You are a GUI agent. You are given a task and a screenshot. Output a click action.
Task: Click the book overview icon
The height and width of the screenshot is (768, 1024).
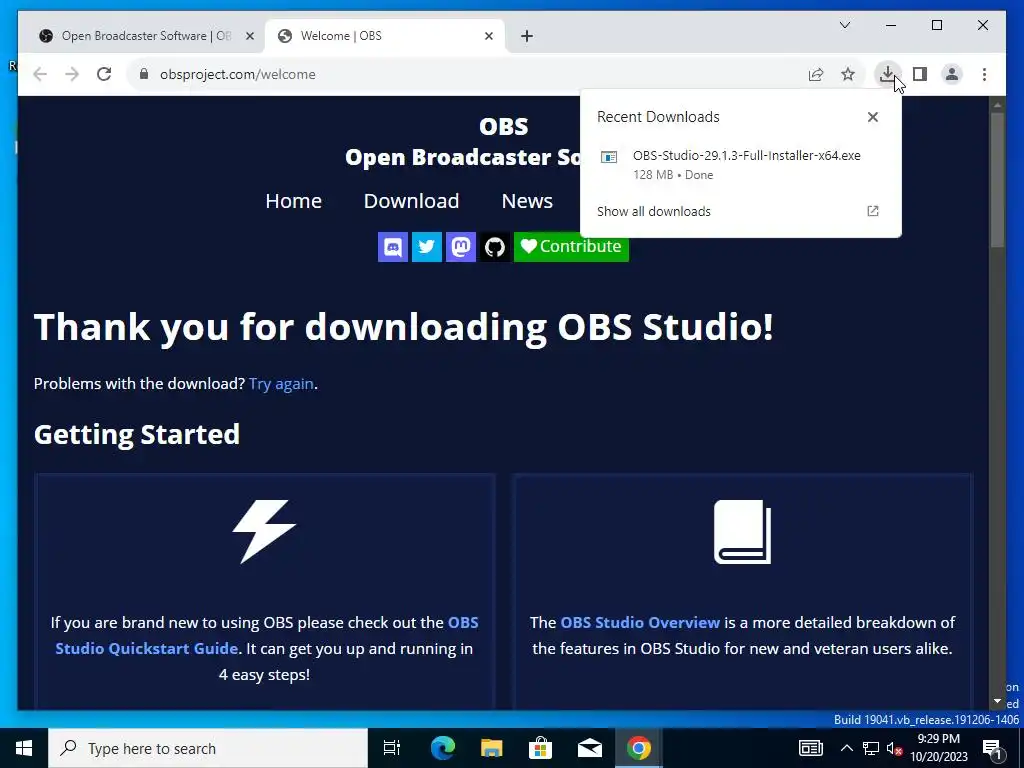point(743,532)
